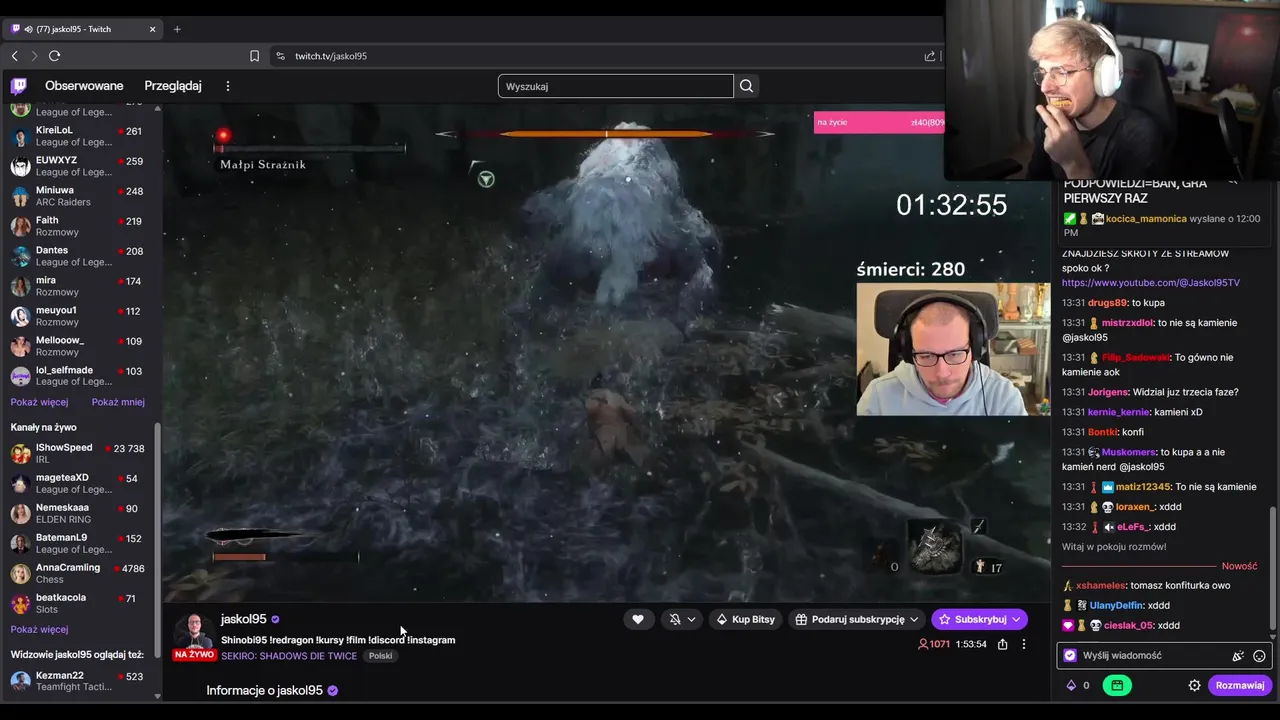Open lol_selfmade channel in sidebar
This screenshot has width=1280, height=720.
(x=78, y=376)
